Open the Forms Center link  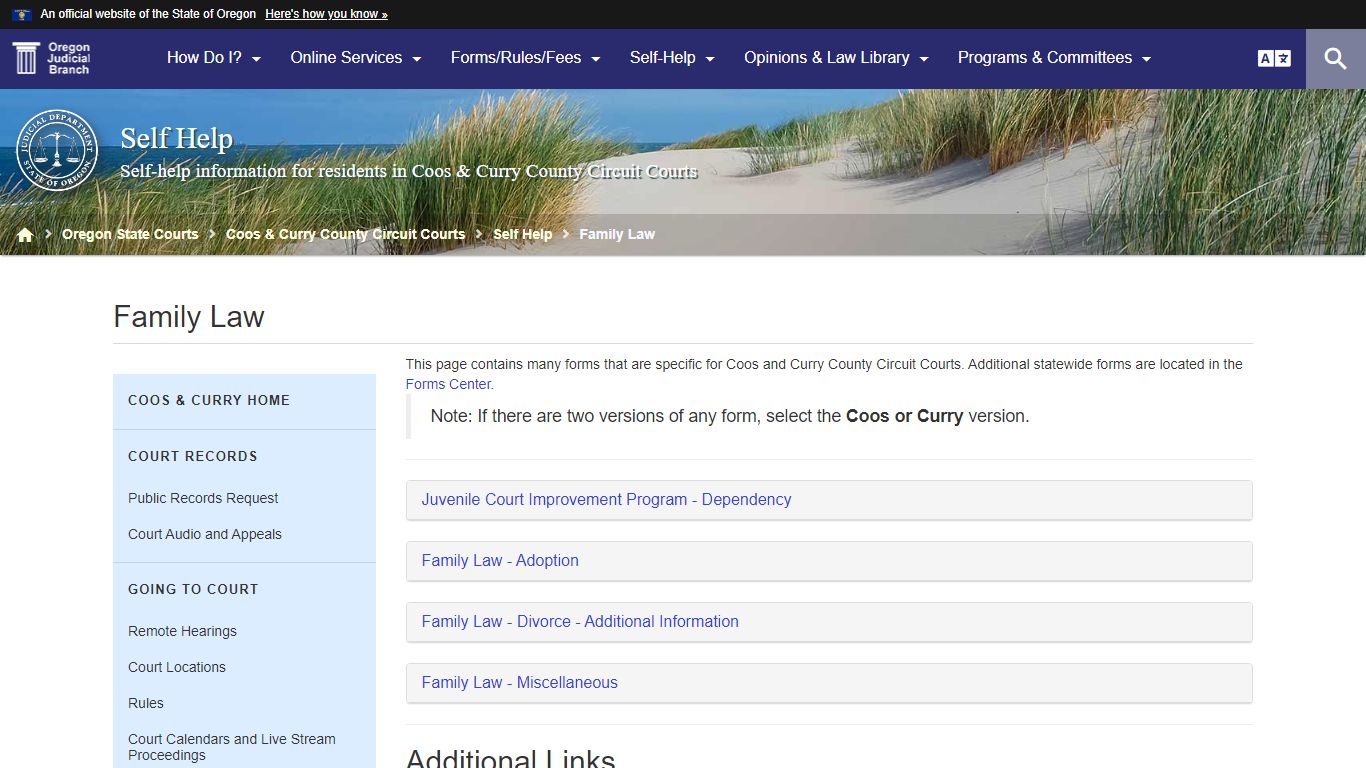point(449,384)
